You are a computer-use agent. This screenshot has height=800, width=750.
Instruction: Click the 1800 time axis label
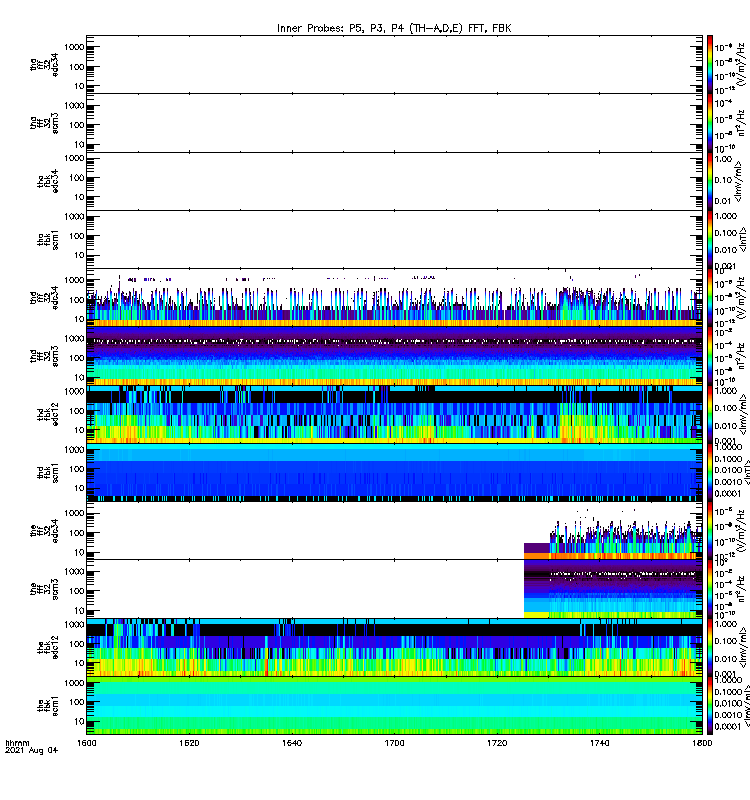coord(702,743)
